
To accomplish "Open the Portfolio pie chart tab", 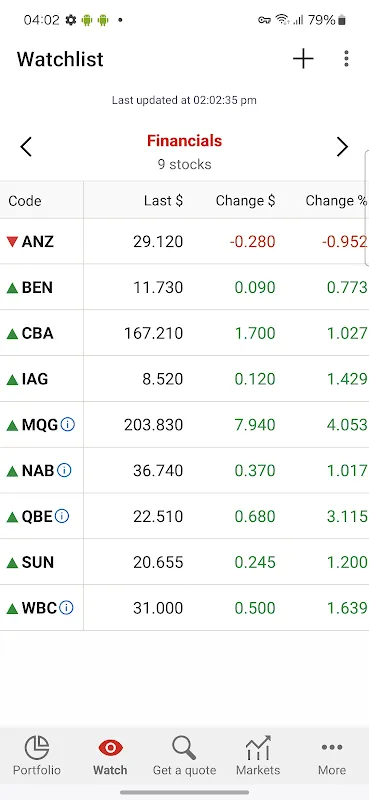I will [37, 756].
